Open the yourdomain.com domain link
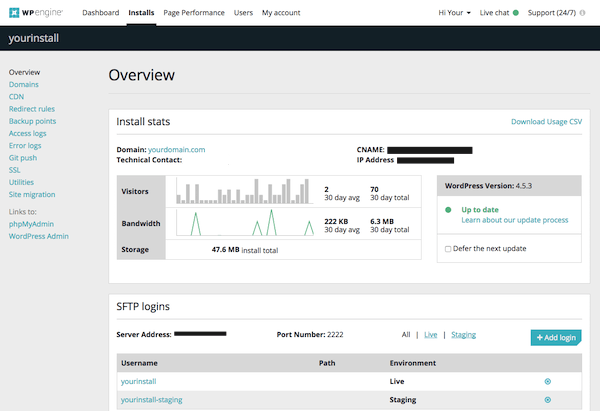 (176, 150)
